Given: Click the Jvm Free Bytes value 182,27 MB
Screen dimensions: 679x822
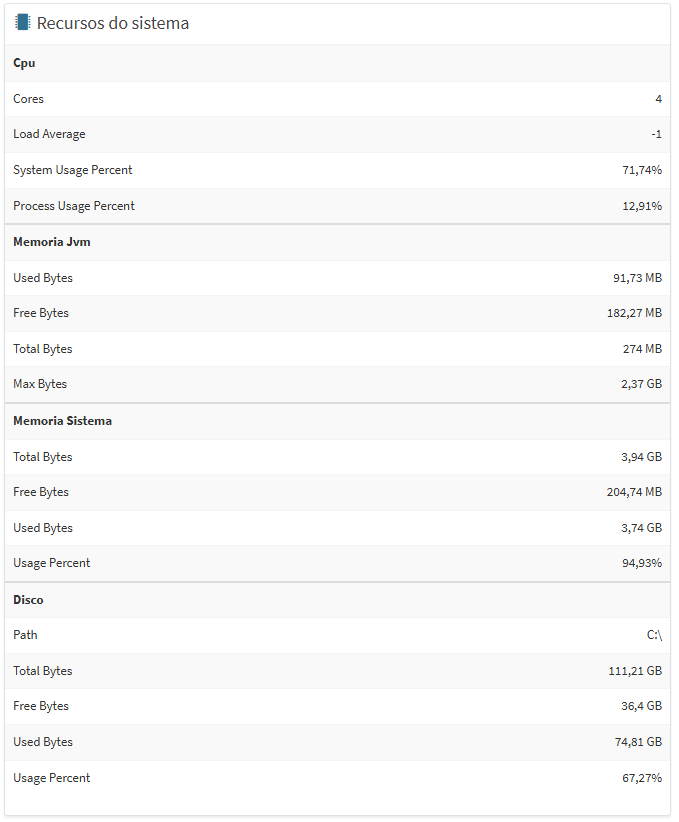Looking at the screenshot, I should click(x=634, y=313).
